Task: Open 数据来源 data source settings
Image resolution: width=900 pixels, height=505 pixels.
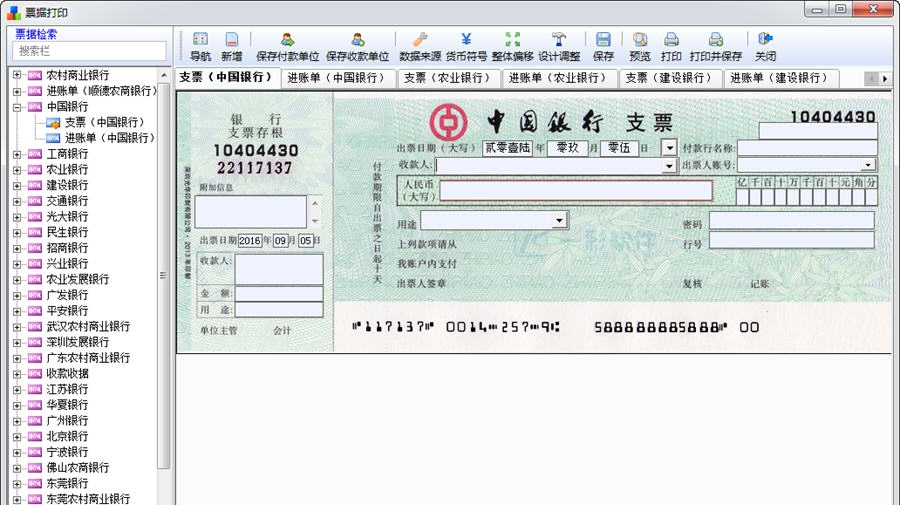Action: 420,47
